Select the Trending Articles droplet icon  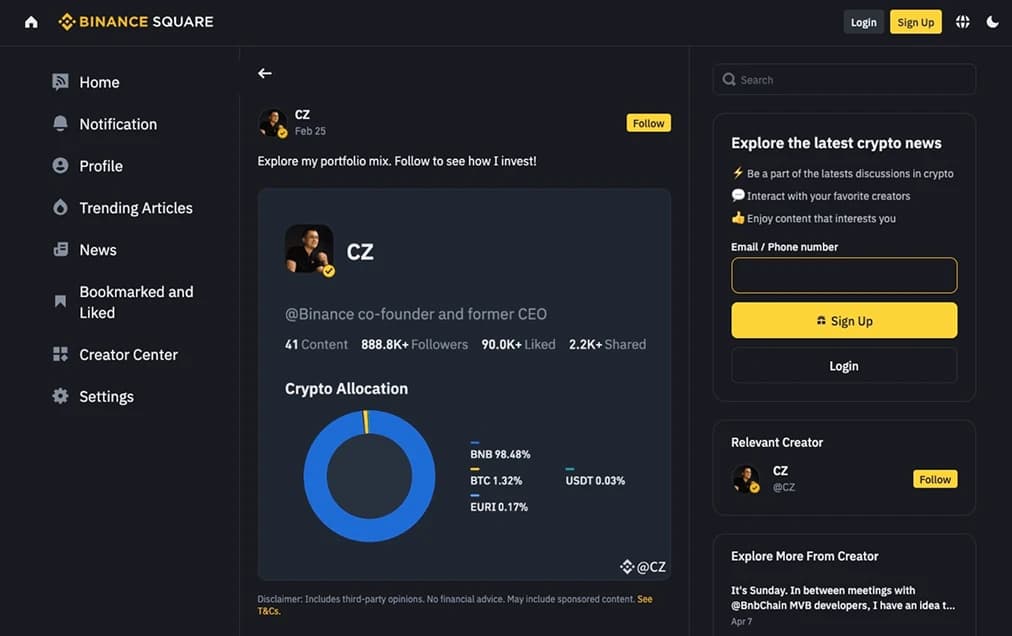[x=60, y=207]
